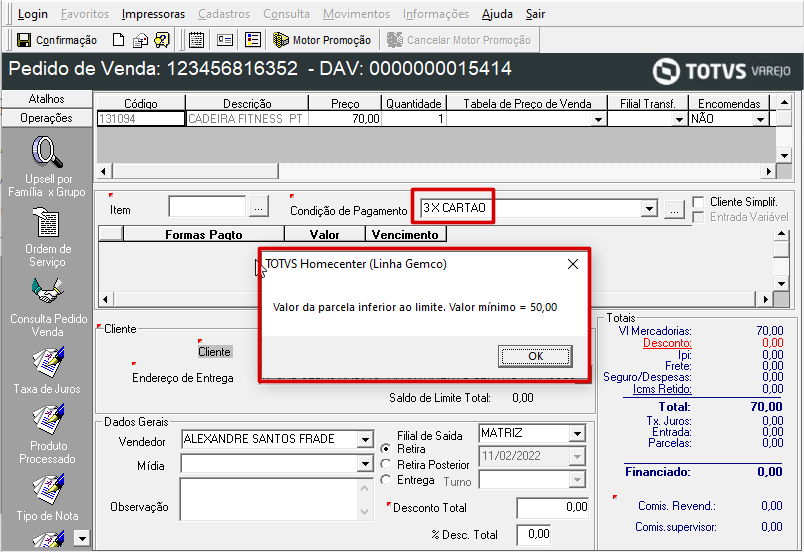Viewport: 804px width, 552px height.
Task: Switch to the Atalhos tab
Action: 47,99
